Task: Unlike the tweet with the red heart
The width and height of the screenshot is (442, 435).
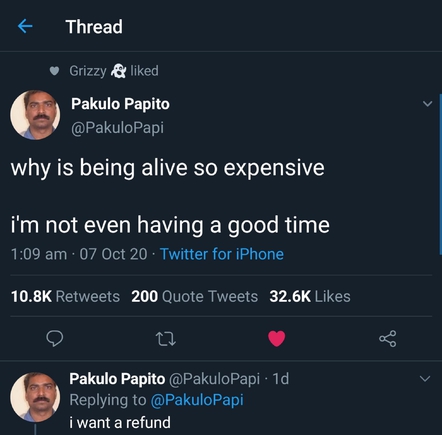Action: 277,339
